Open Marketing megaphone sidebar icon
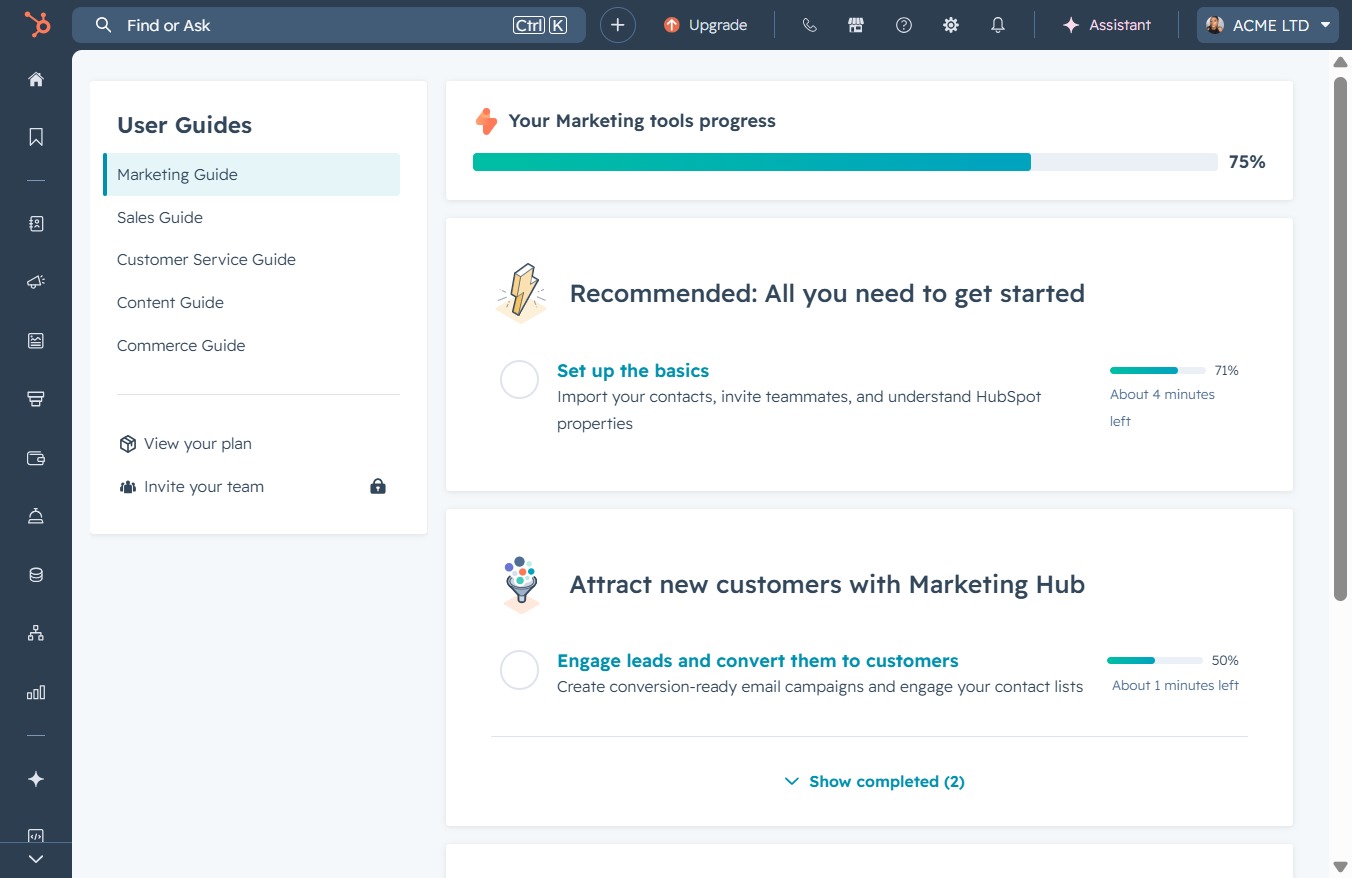This screenshot has width=1352, height=878. [x=36, y=282]
